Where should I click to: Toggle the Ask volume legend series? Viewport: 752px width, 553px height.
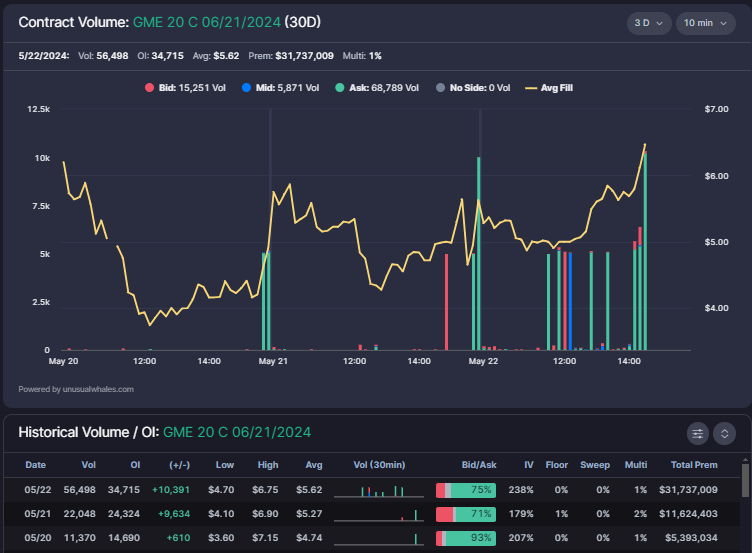pos(377,88)
